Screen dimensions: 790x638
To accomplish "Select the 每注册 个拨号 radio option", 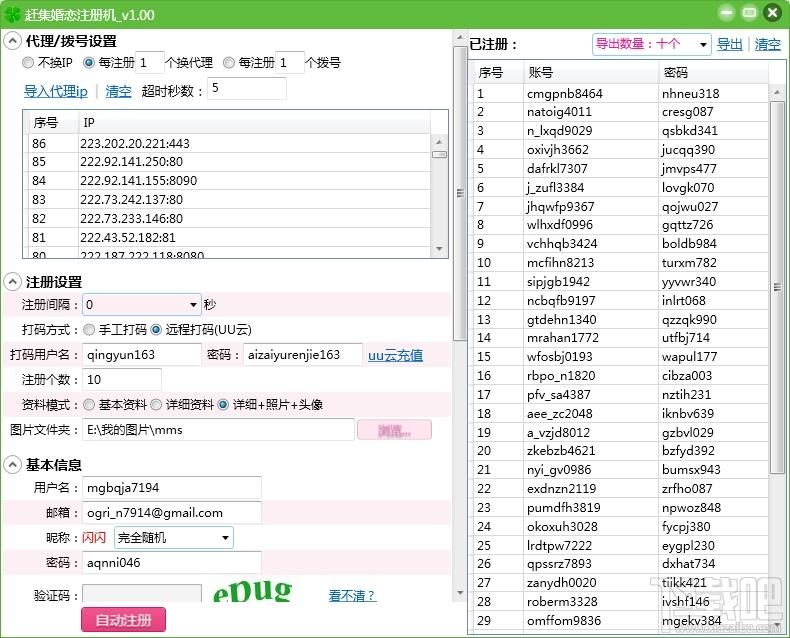I will 229,62.
